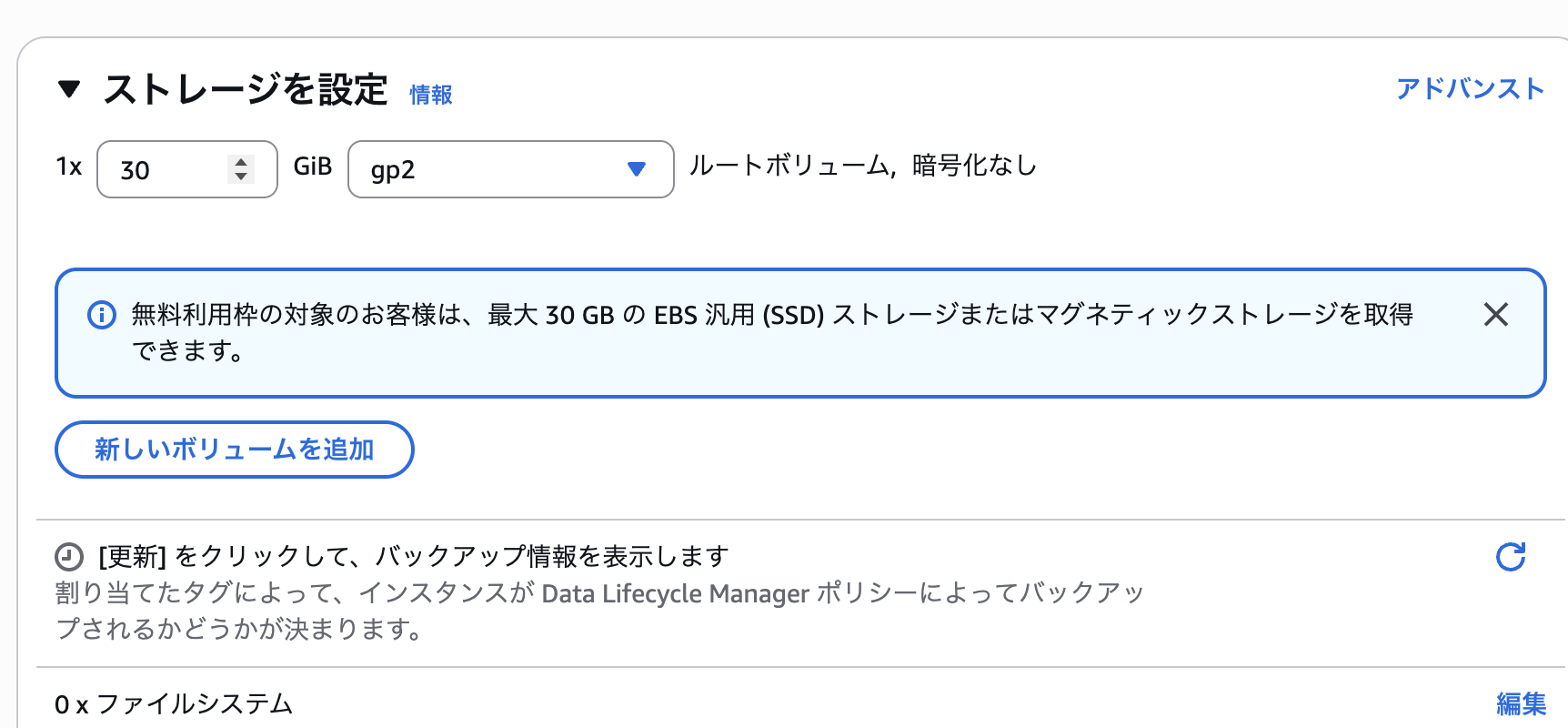Click the refresh icon to load backup info
The image size is (1568, 728).
pyautogui.click(x=1509, y=556)
